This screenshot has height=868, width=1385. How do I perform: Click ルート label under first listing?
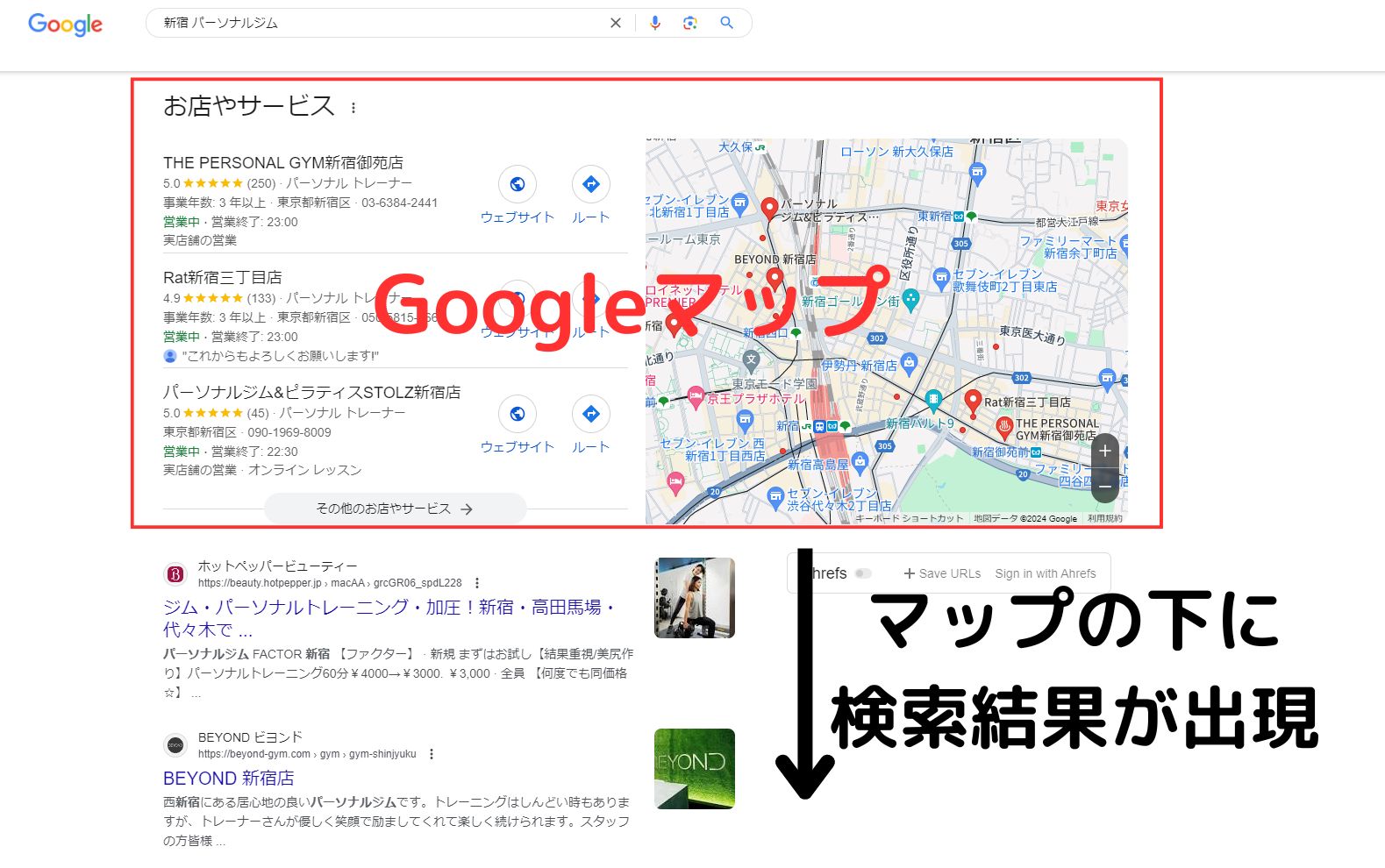coord(591,217)
